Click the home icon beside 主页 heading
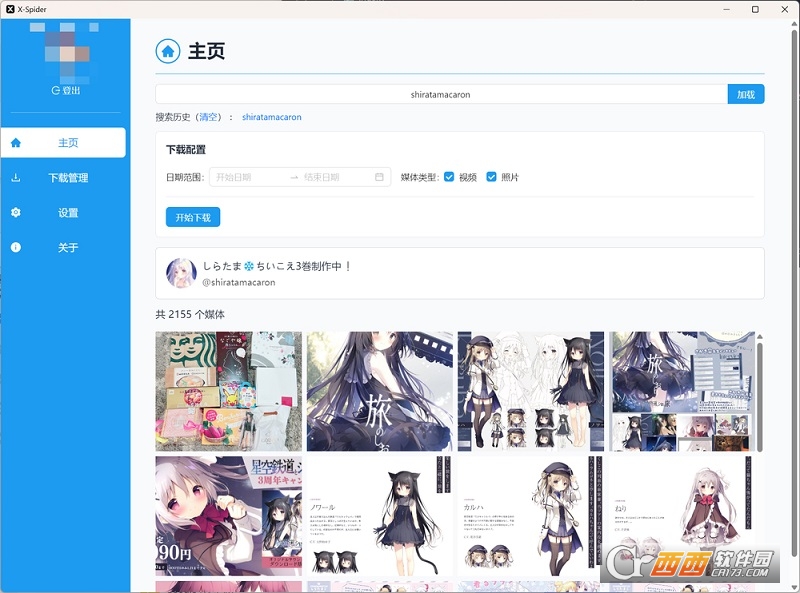The height and width of the screenshot is (593, 800). (168, 51)
